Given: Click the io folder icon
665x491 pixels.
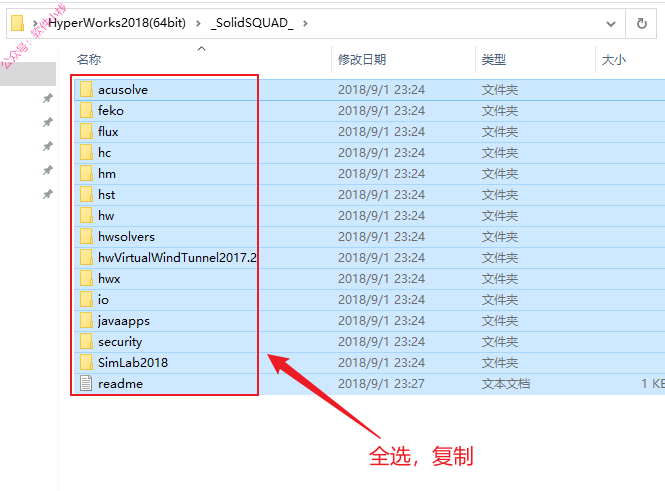Looking at the screenshot, I should click(x=87, y=299).
